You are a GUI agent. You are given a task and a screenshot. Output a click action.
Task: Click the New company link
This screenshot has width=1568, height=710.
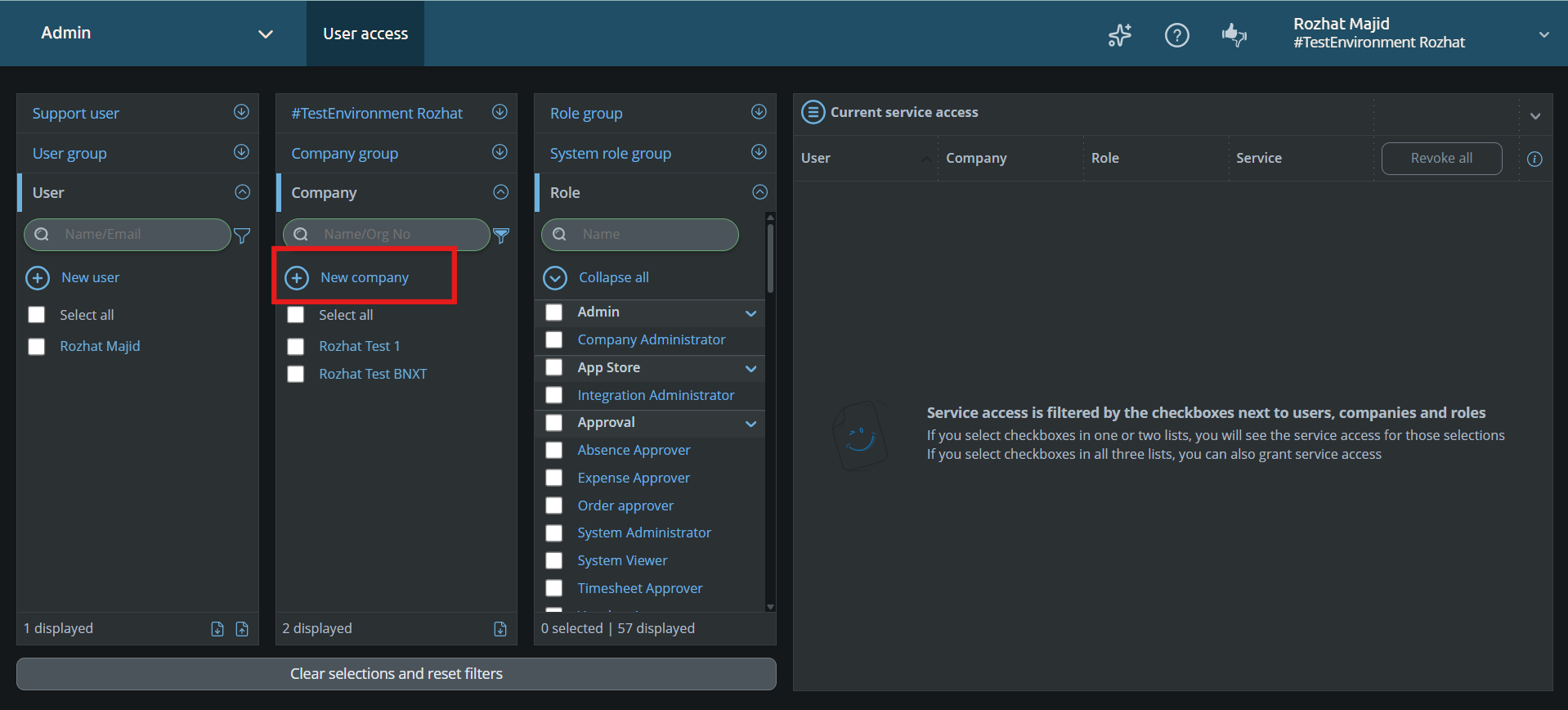tap(364, 278)
